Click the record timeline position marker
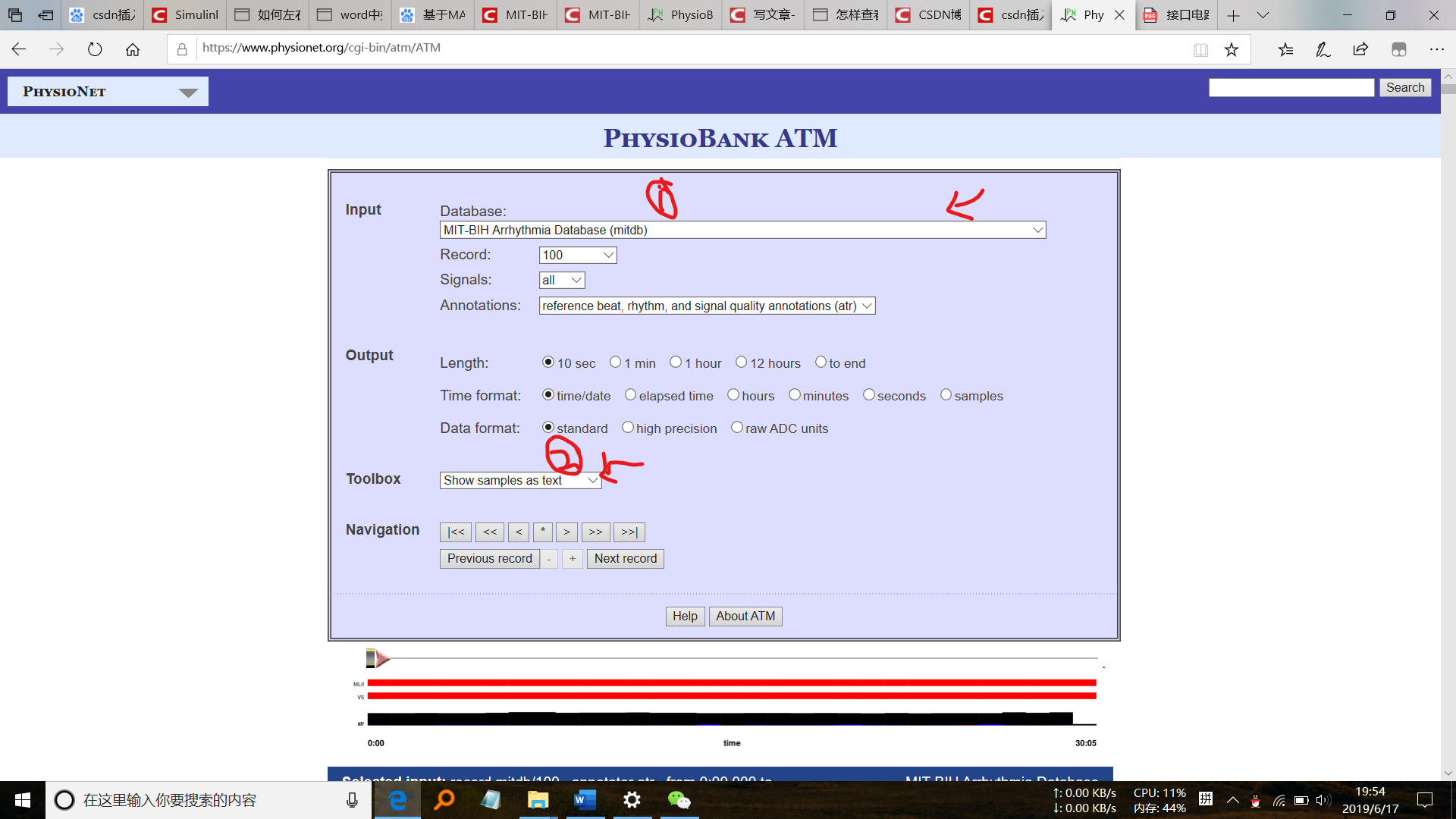Viewport: 1456px width, 819px height. [x=372, y=658]
